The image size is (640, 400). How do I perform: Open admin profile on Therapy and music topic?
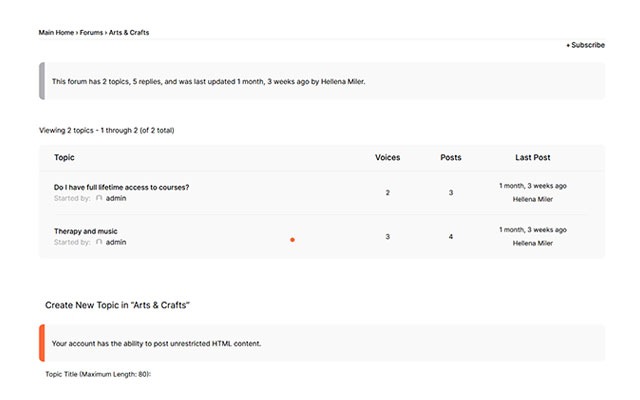[116, 242]
